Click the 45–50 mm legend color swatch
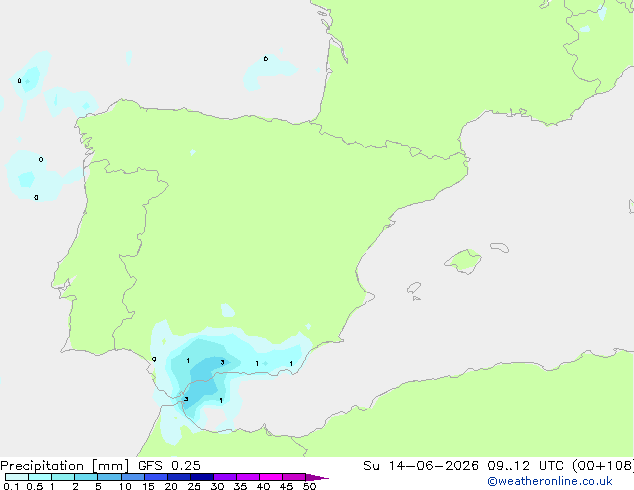This screenshot has width=634, height=490. pyautogui.click(x=294, y=477)
